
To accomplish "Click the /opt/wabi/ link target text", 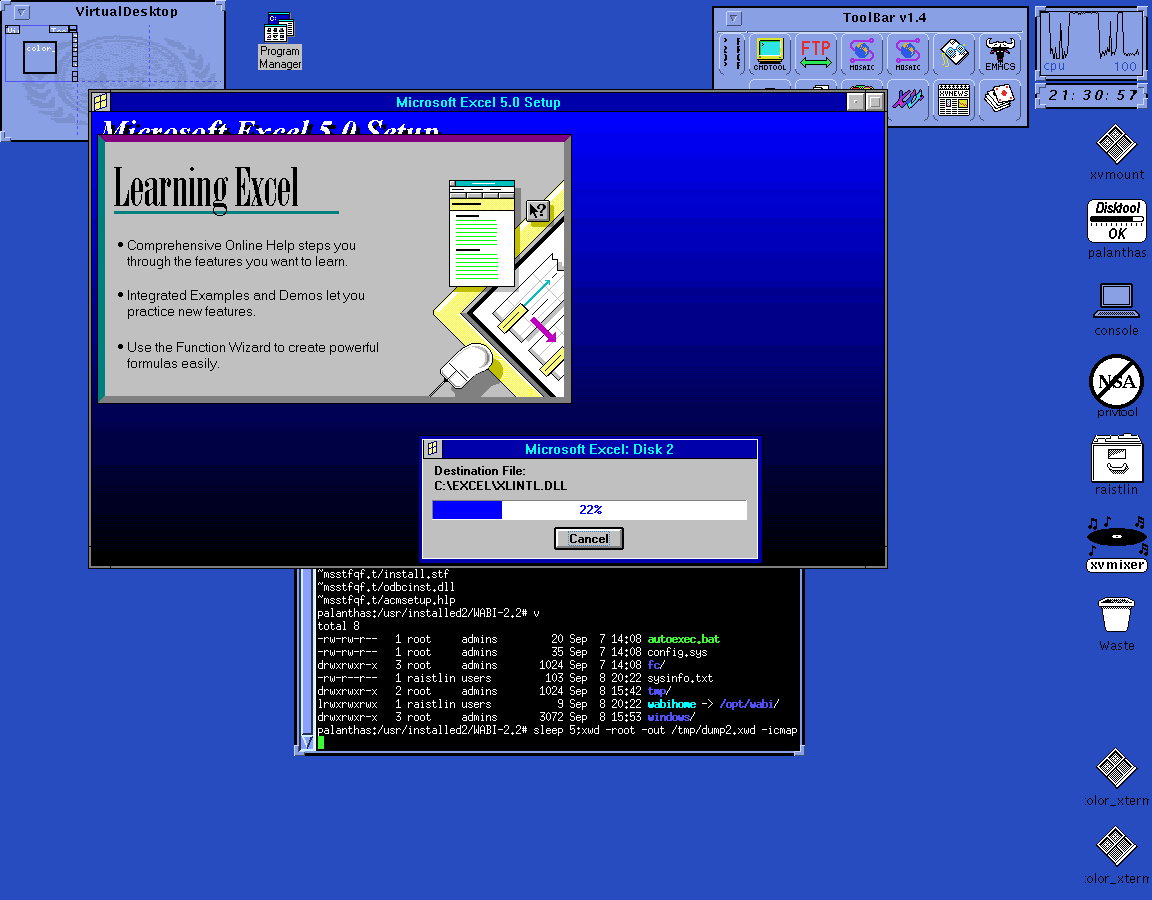I will (x=749, y=704).
